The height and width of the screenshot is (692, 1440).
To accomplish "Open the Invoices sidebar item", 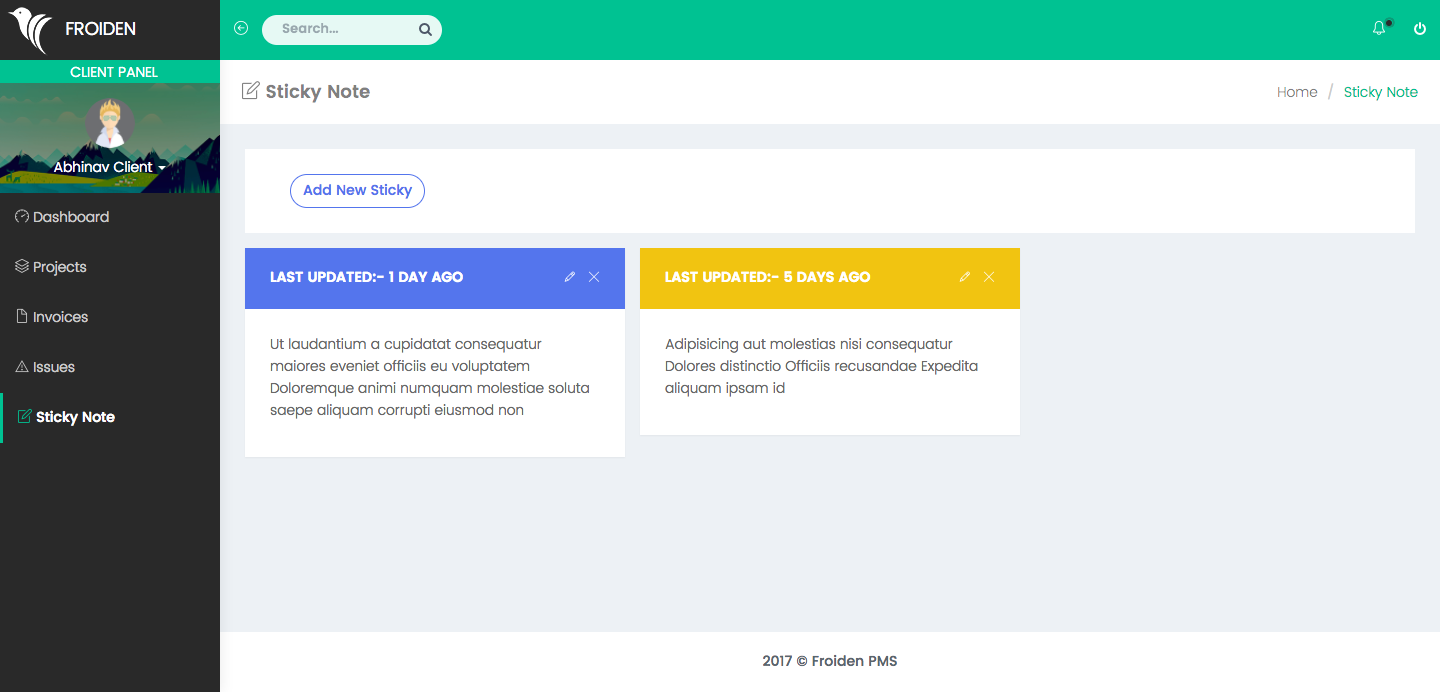I will pyautogui.click(x=60, y=317).
